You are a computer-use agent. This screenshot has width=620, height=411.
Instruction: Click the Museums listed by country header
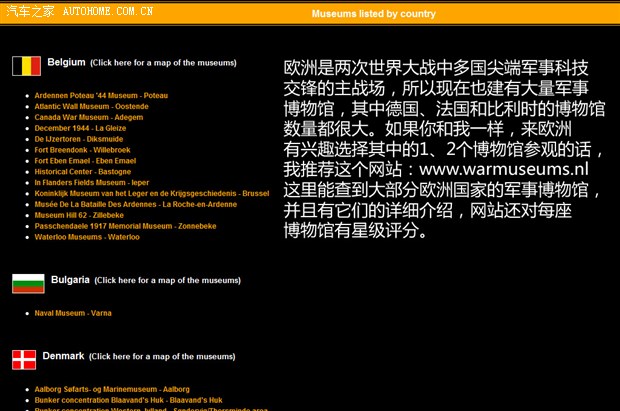click(373, 14)
